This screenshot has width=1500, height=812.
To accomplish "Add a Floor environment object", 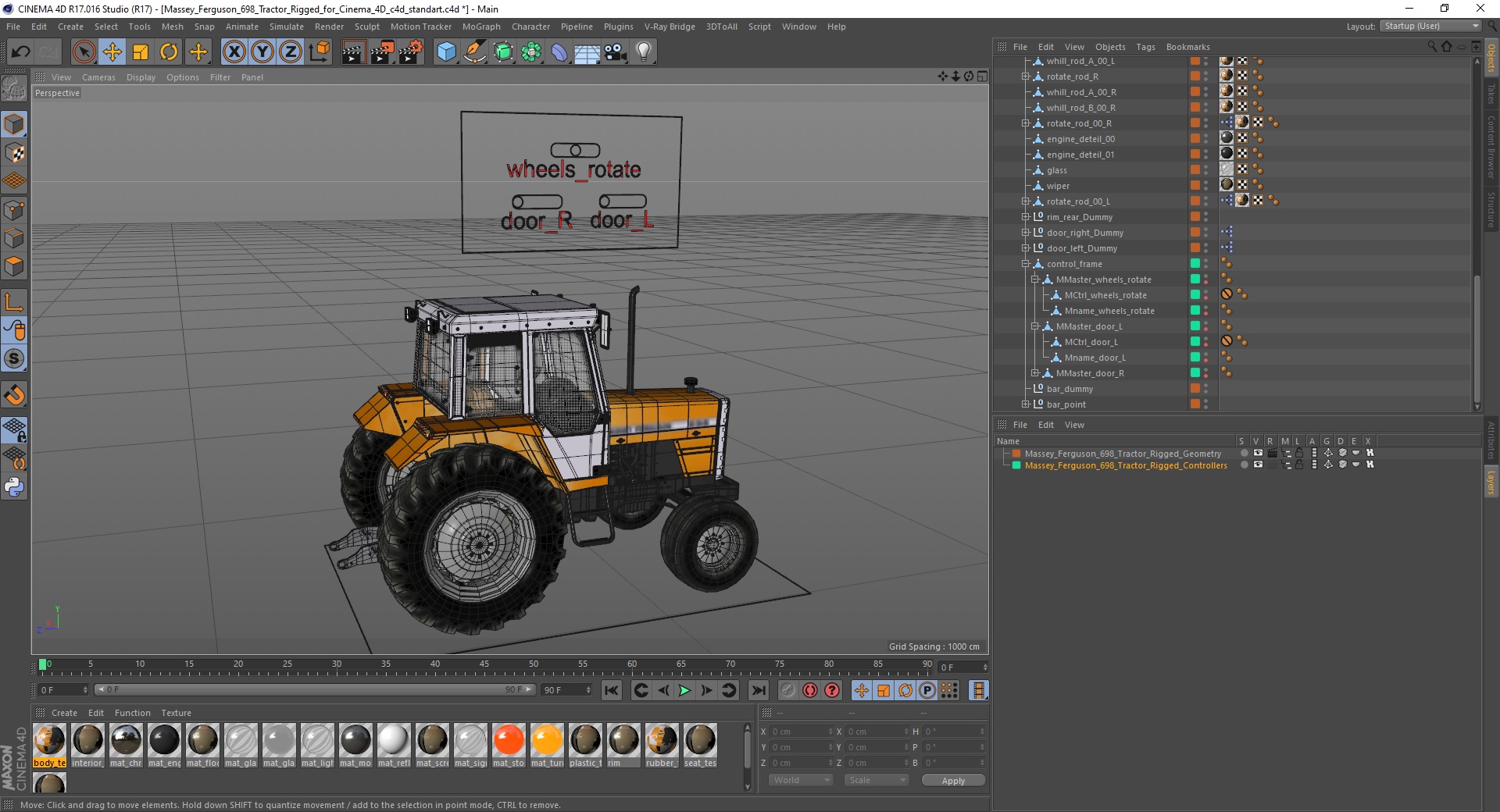I will click(x=587, y=52).
